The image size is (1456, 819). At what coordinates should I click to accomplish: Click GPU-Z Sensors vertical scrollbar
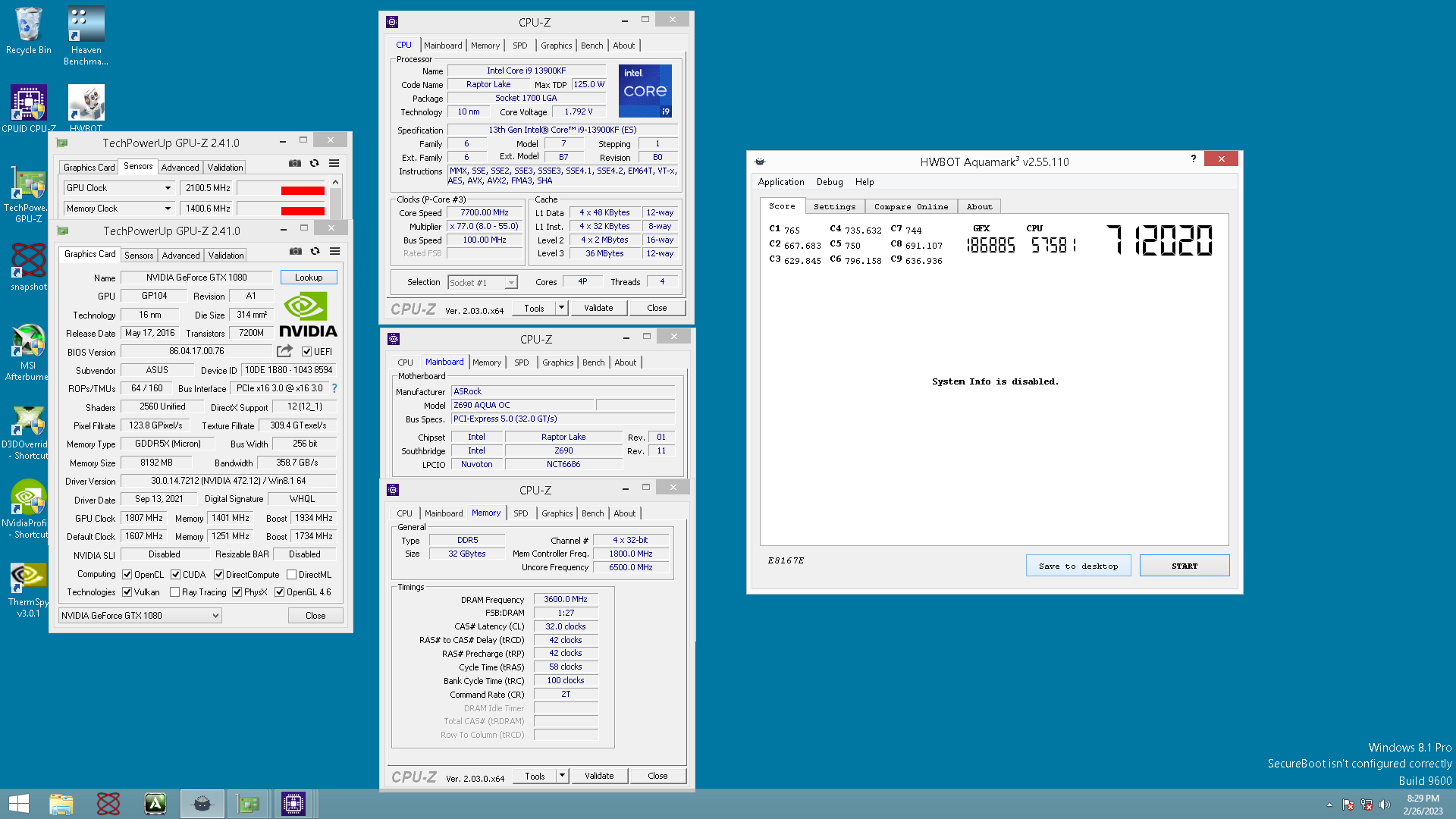(335, 199)
